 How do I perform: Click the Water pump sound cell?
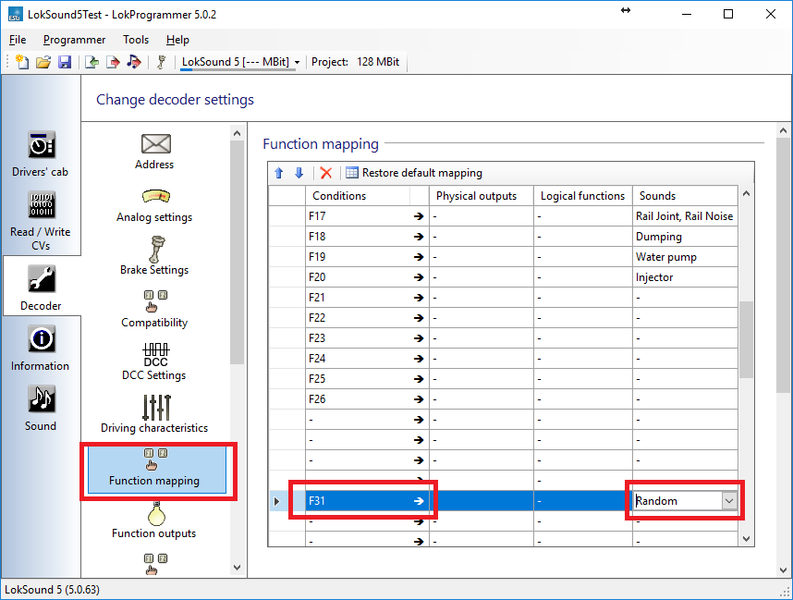click(685, 256)
